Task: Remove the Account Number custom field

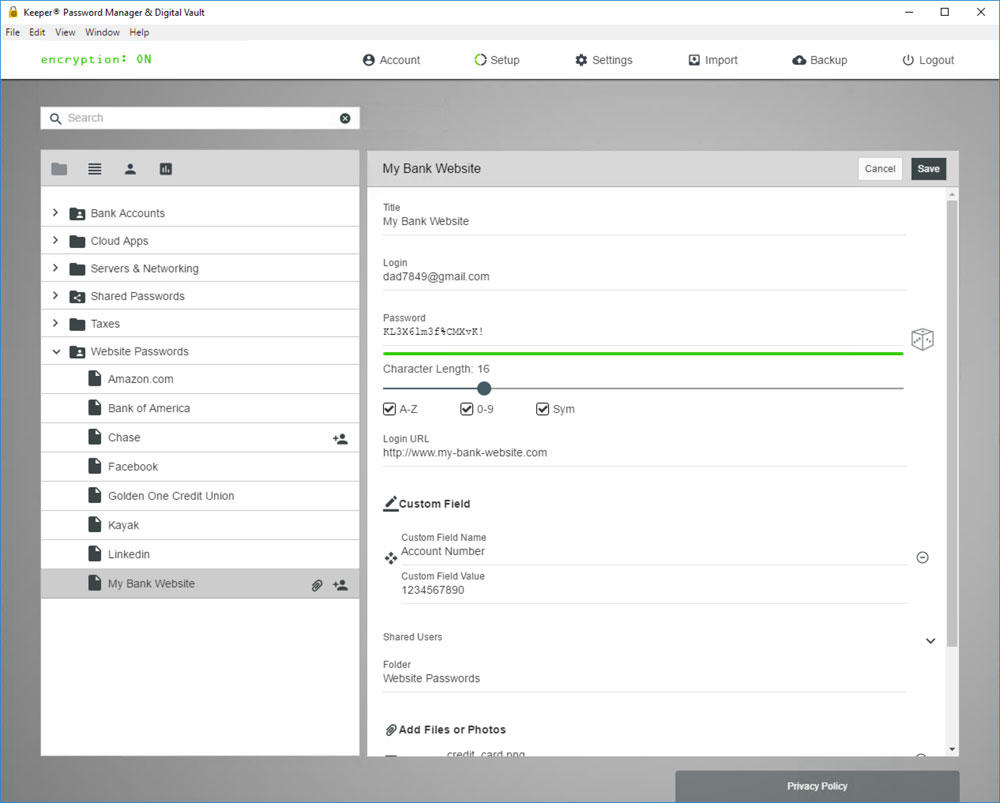Action: coord(922,557)
